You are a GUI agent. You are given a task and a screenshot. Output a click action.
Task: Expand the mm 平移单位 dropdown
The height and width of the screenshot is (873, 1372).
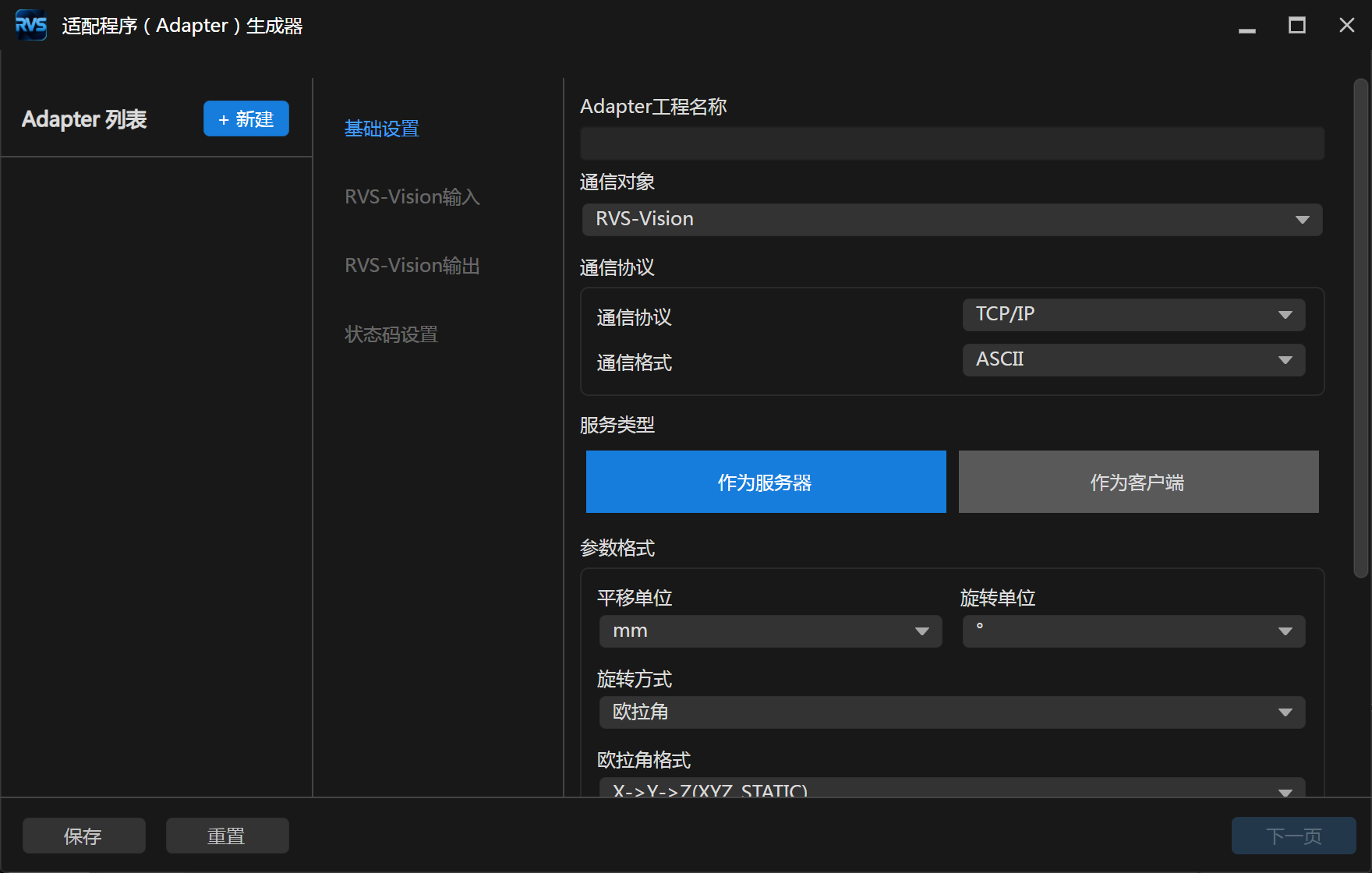(771, 631)
